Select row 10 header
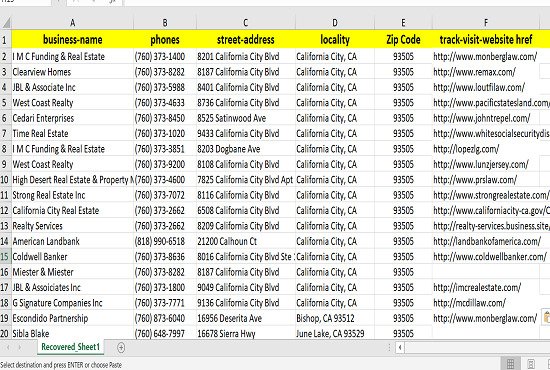 point(6,180)
